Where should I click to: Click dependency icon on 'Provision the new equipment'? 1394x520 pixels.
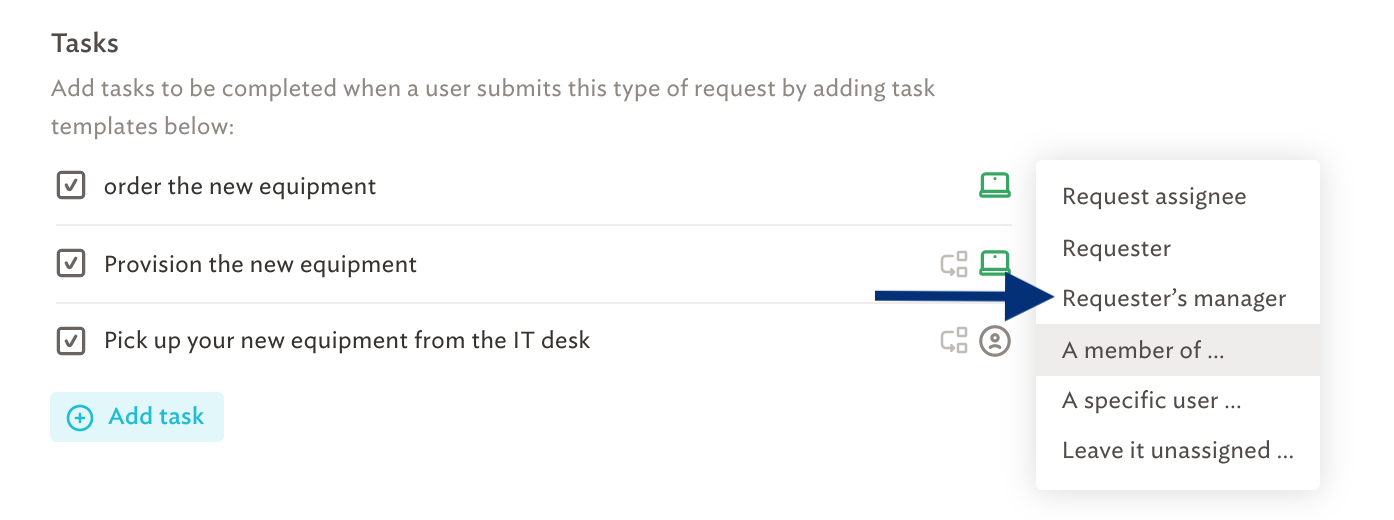tap(954, 265)
